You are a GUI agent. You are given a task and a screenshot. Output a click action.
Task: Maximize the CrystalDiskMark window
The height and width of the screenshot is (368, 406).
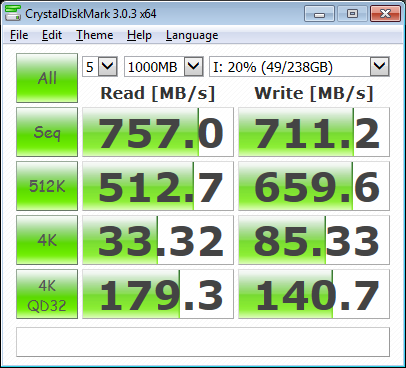coord(352,14)
